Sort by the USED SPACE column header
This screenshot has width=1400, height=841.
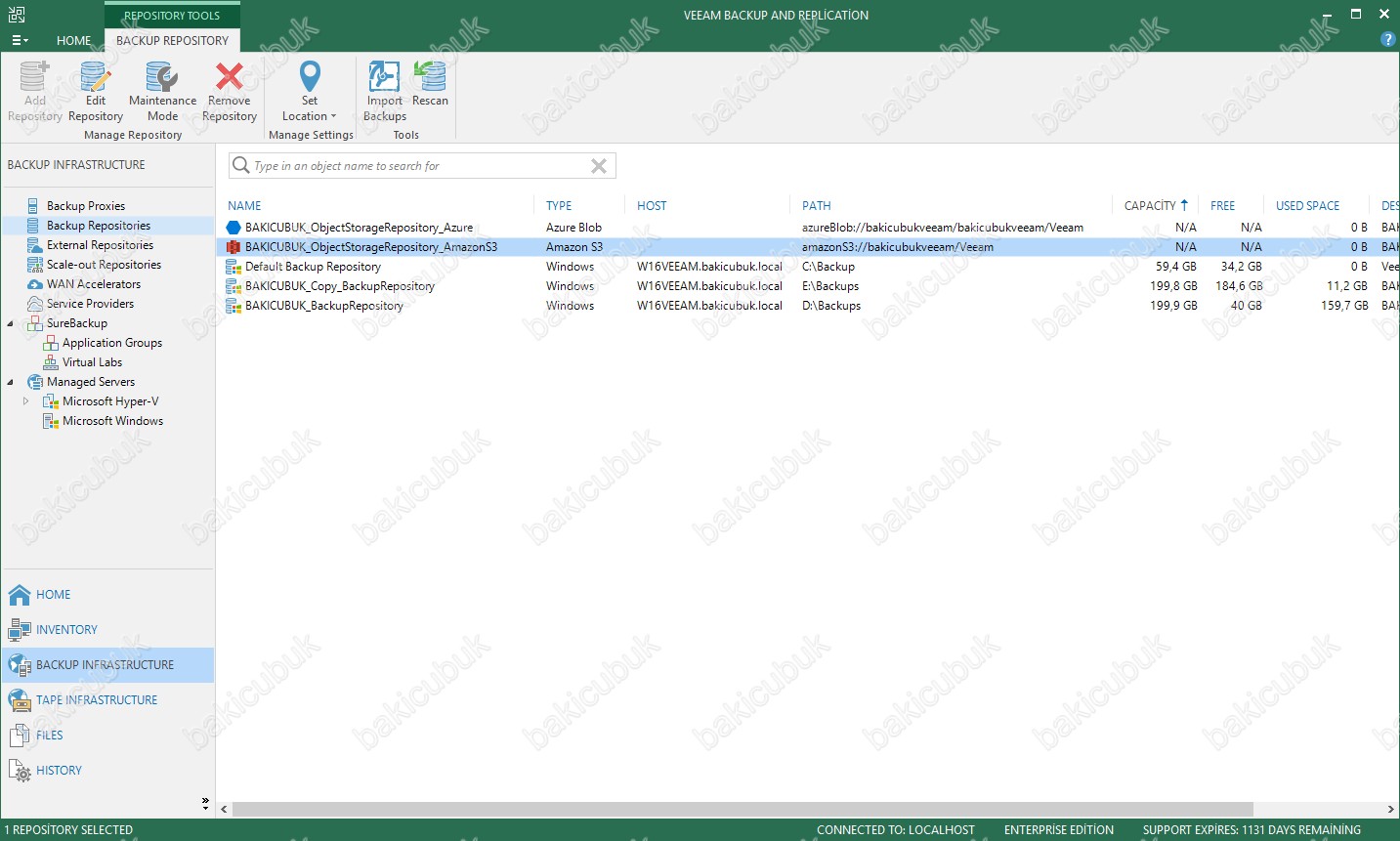click(1307, 206)
